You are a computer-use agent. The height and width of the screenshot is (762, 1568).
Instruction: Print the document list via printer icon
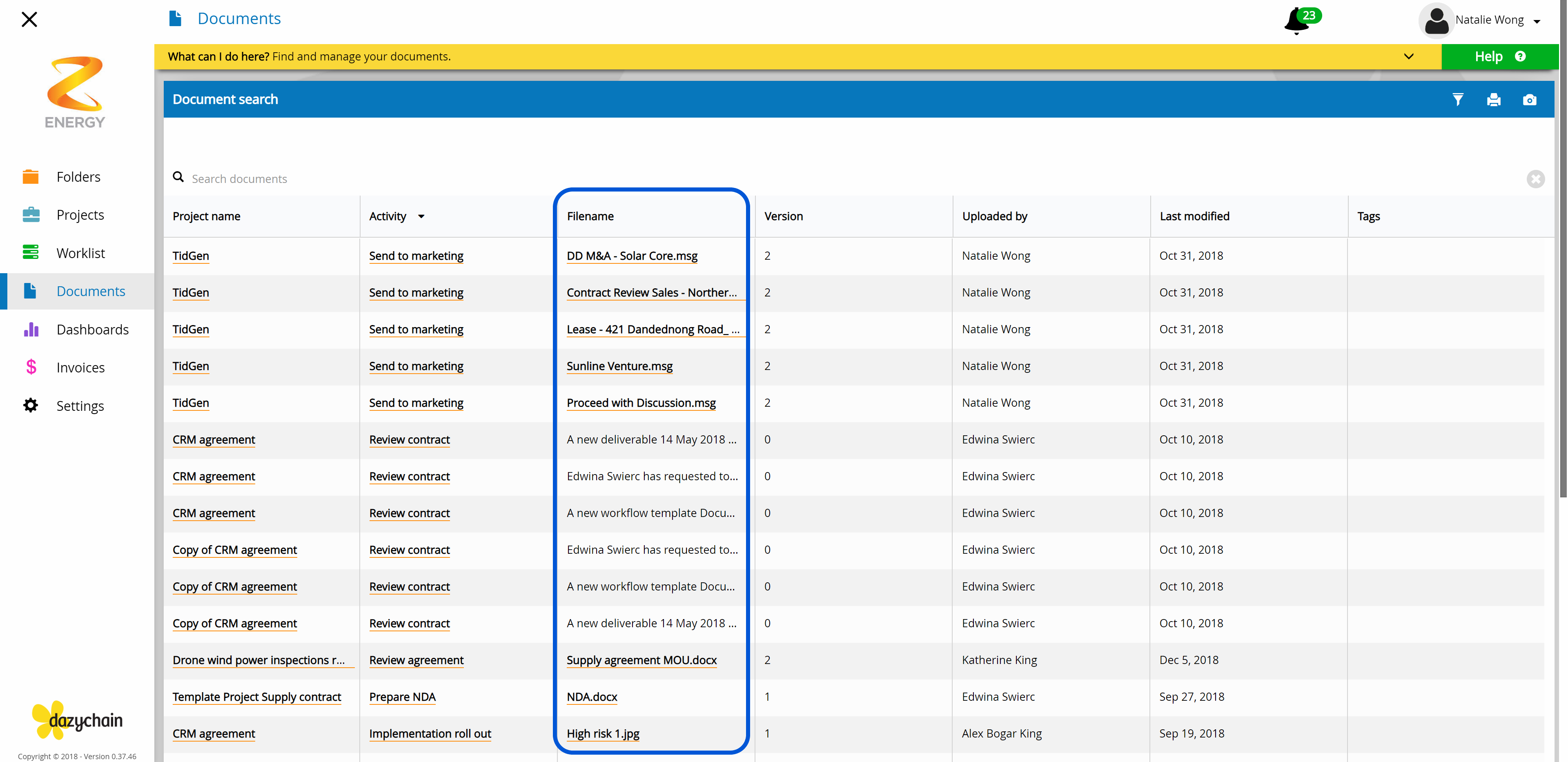pyautogui.click(x=1493, y=100)
